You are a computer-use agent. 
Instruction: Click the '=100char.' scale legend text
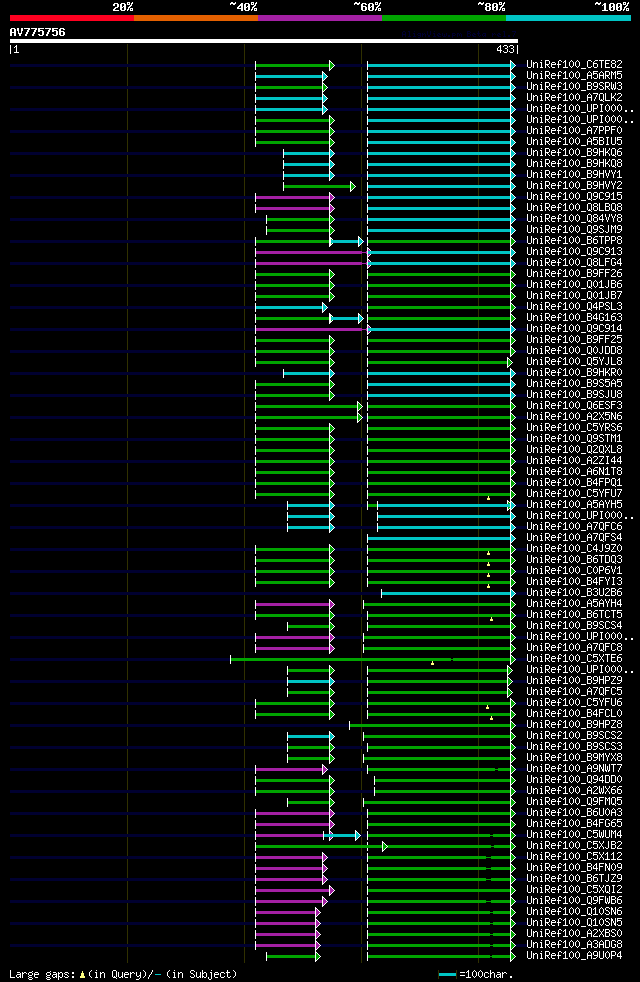click(486, 974)
